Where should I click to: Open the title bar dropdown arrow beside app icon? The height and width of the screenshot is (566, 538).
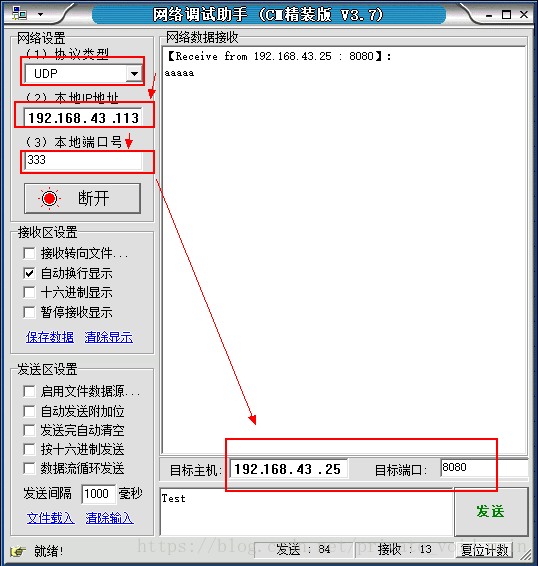pos(40,14)
